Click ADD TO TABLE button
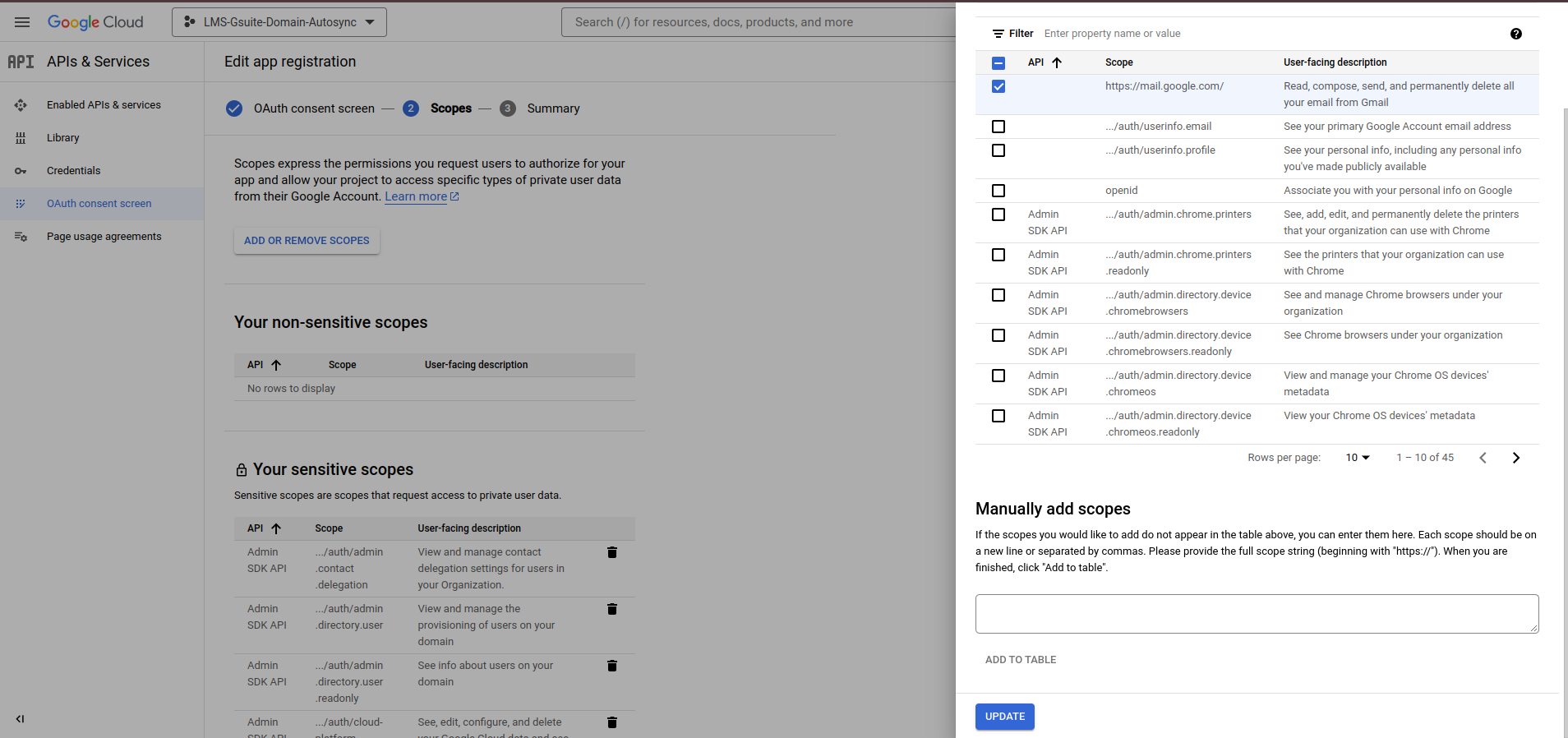Image resolution: width=1568 pixels, height=738 pixels. coord(1021,660)
